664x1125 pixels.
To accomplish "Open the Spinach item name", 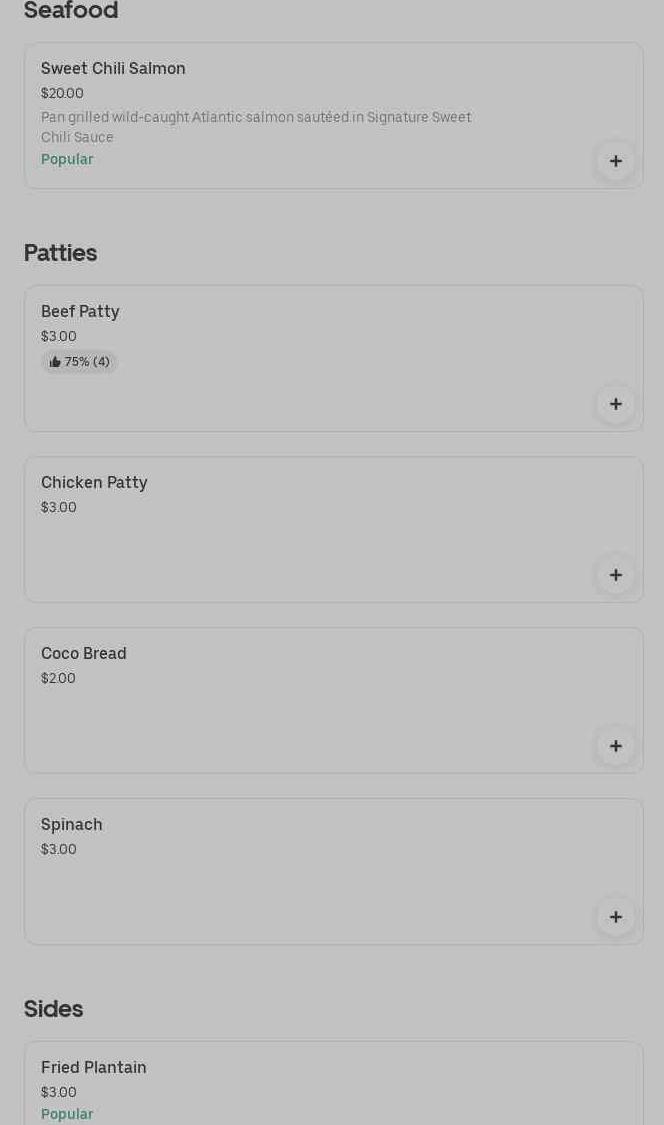I will coord(72,825).
